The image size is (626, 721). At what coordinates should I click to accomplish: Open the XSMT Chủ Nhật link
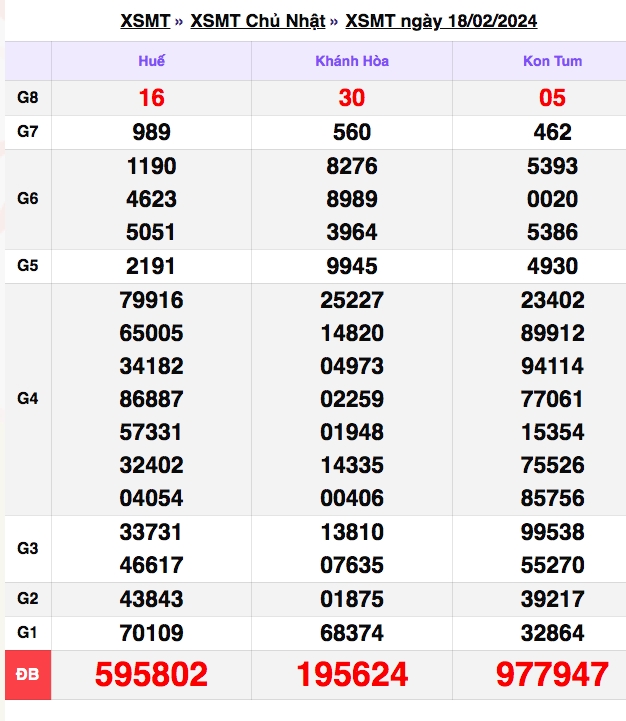pyautogui.click(x=258, y=21)
